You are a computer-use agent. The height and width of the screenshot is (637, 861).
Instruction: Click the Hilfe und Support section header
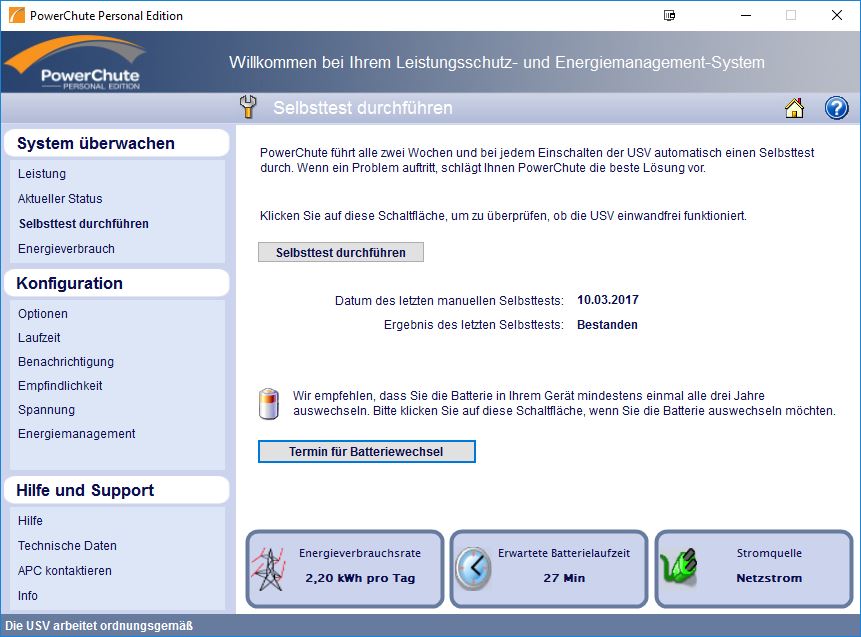(116, 490)
